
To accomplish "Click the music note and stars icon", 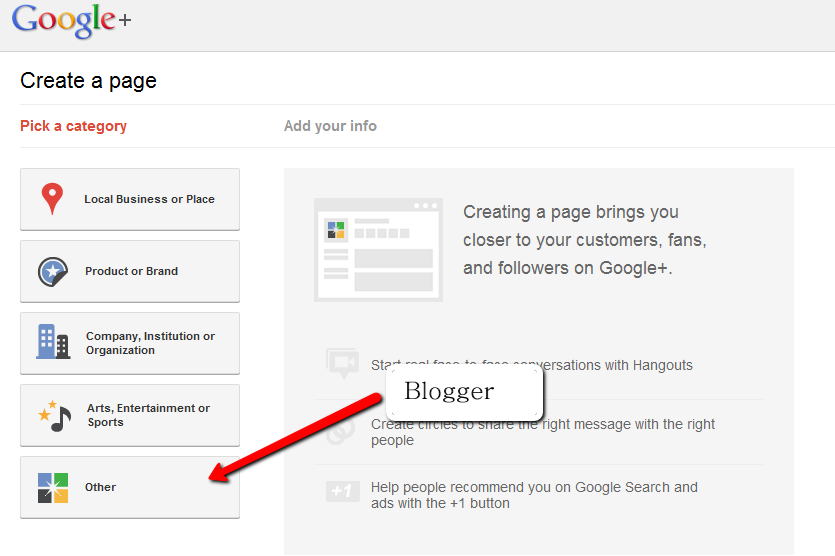I will click(54, 415).
